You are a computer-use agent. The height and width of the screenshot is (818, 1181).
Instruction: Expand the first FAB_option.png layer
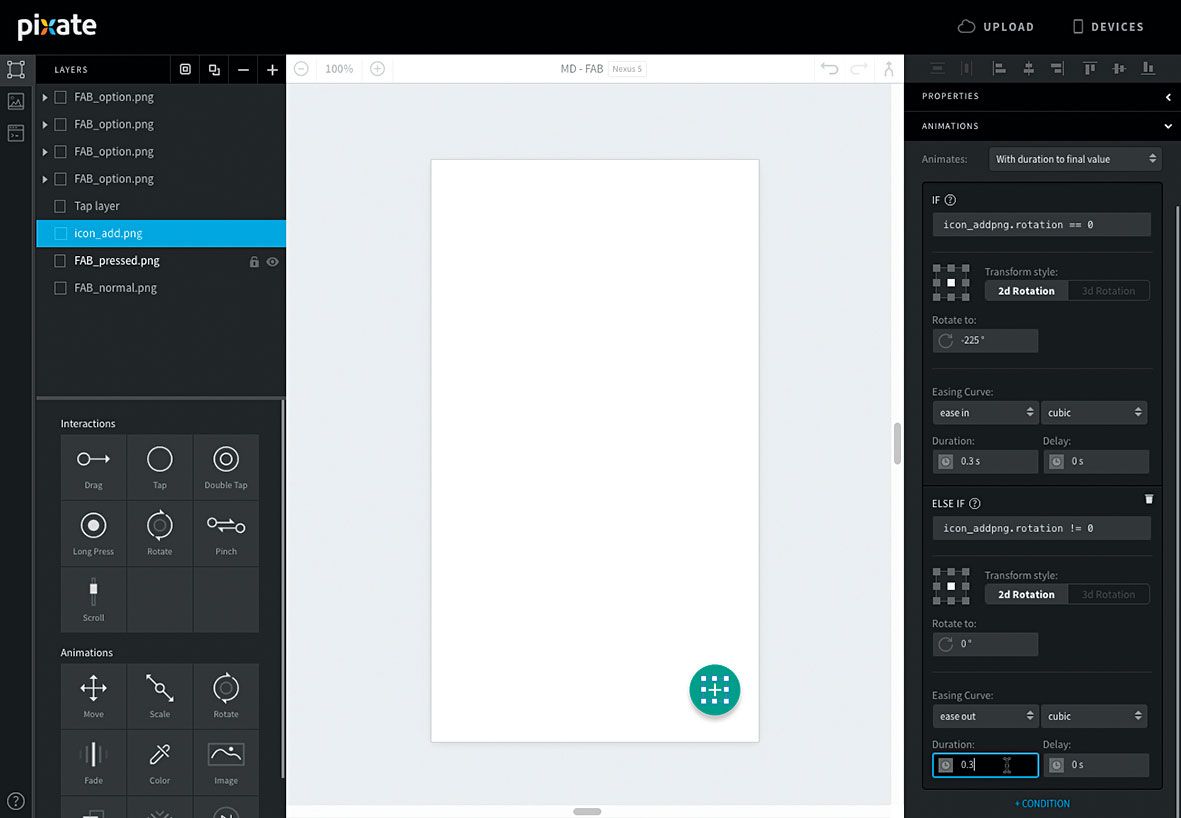43,96
